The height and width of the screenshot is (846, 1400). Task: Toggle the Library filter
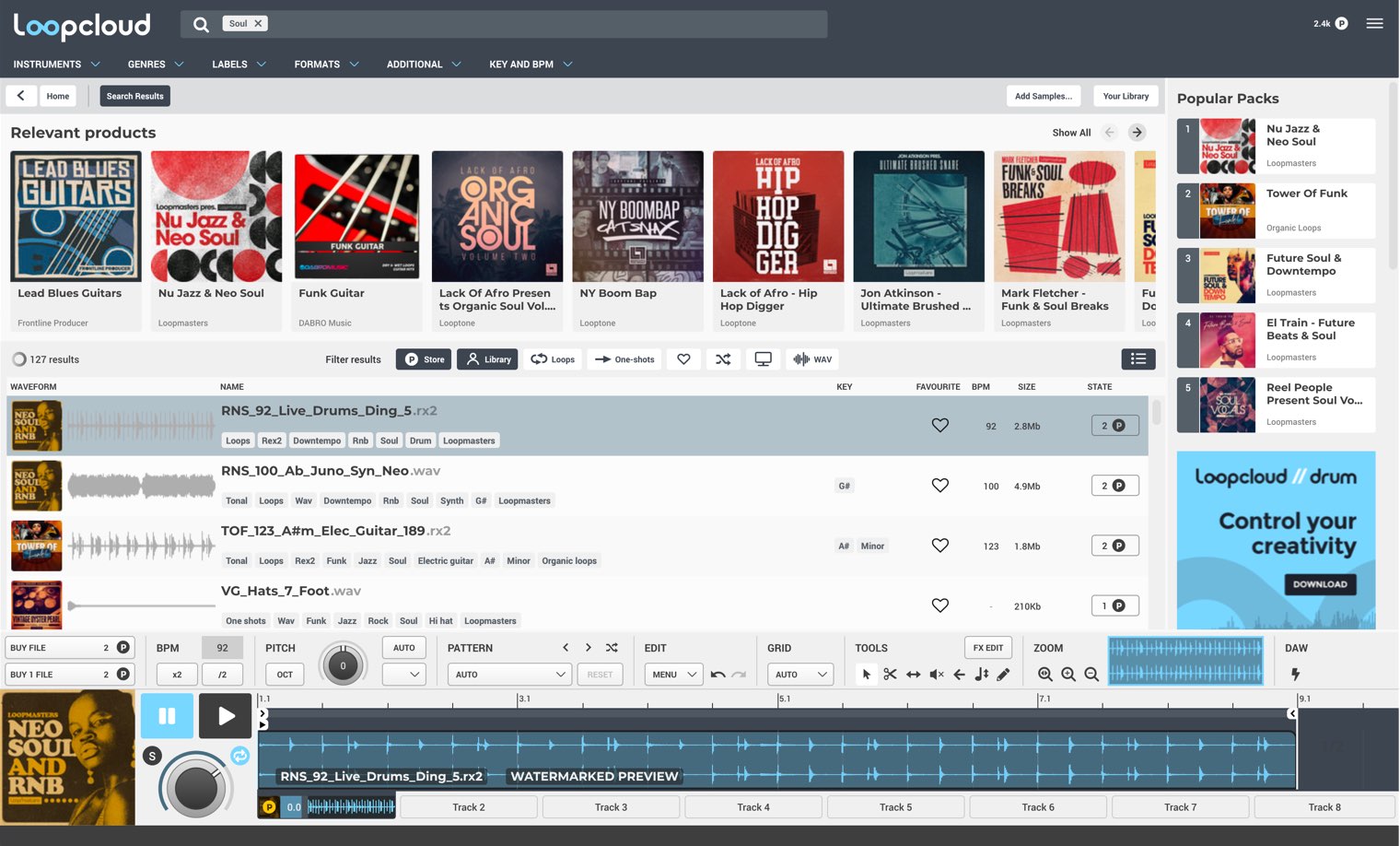[488, 359]
